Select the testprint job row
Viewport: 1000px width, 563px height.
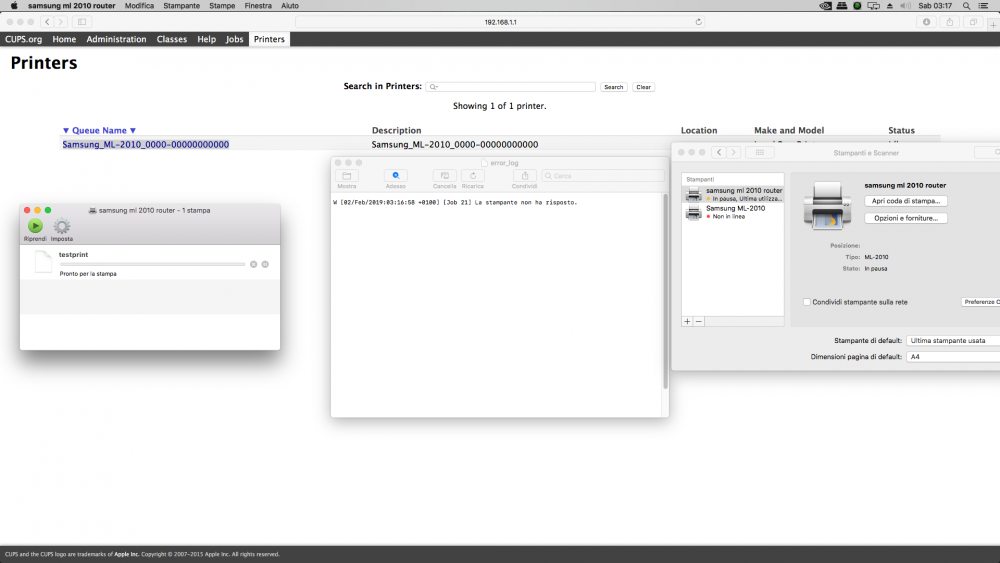click(x=150, y=263)
